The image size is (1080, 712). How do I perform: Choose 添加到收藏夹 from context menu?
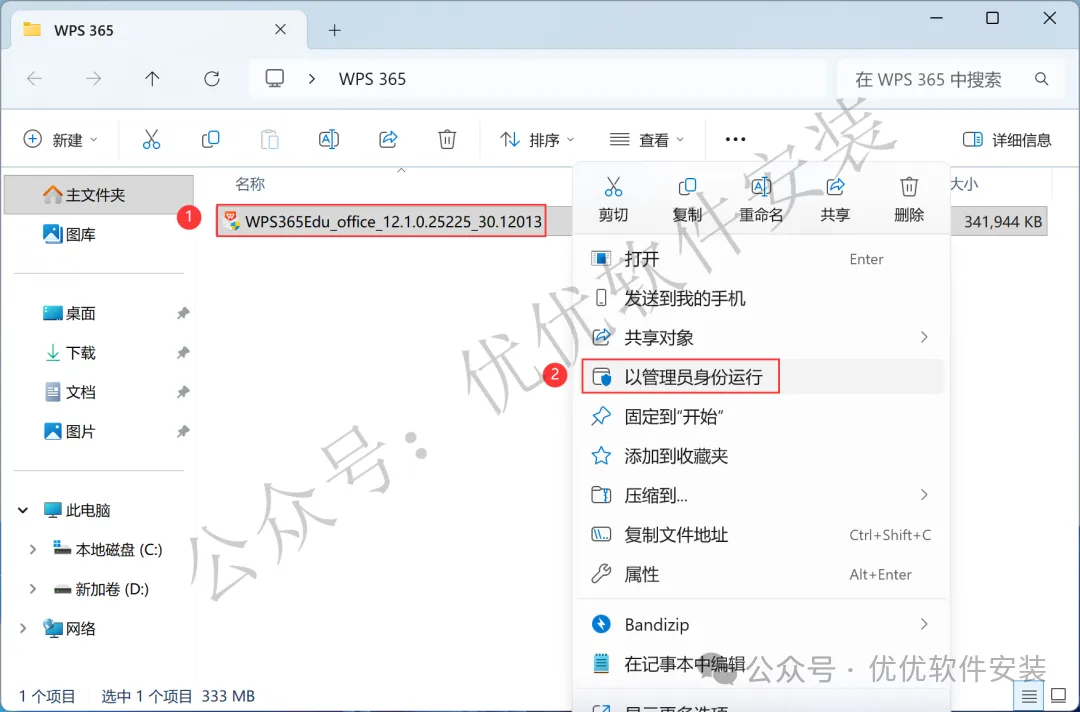[x=761, y=456]
